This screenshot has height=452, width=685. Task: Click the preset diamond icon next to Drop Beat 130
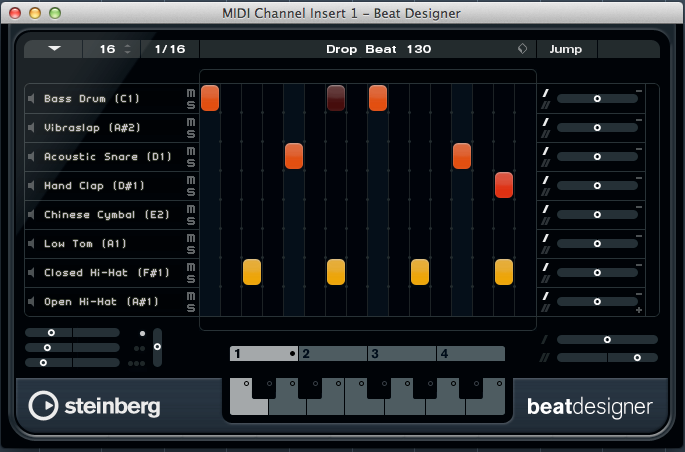pyautogui.click(x=522, y=48)
